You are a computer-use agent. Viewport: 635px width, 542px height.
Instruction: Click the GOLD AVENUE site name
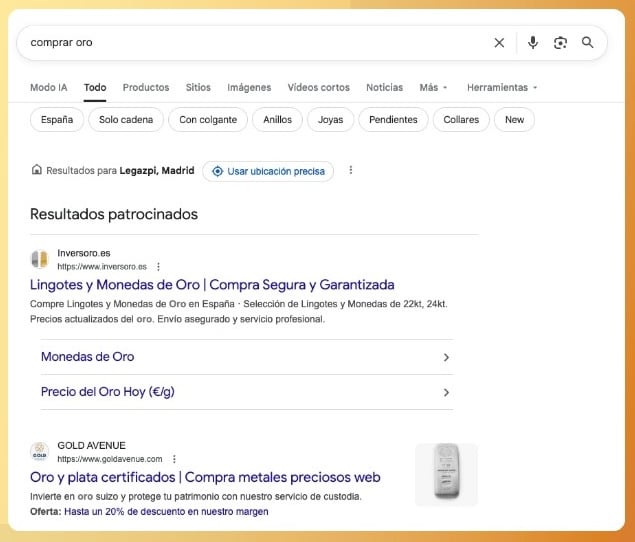(x=92, y=446)
